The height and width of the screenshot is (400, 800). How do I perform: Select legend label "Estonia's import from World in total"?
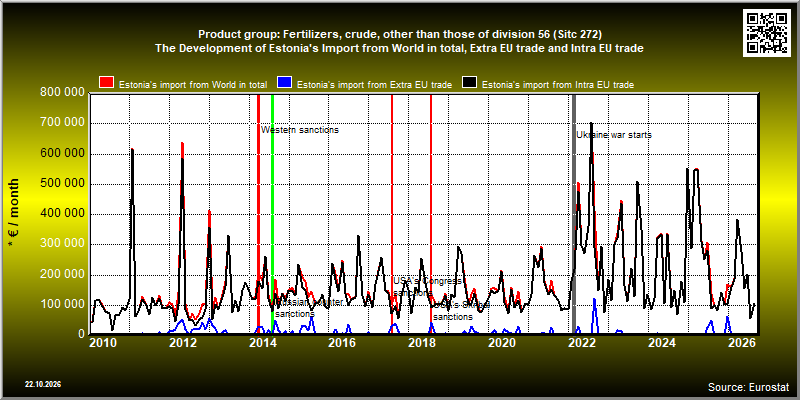click(x=193, y=85)
